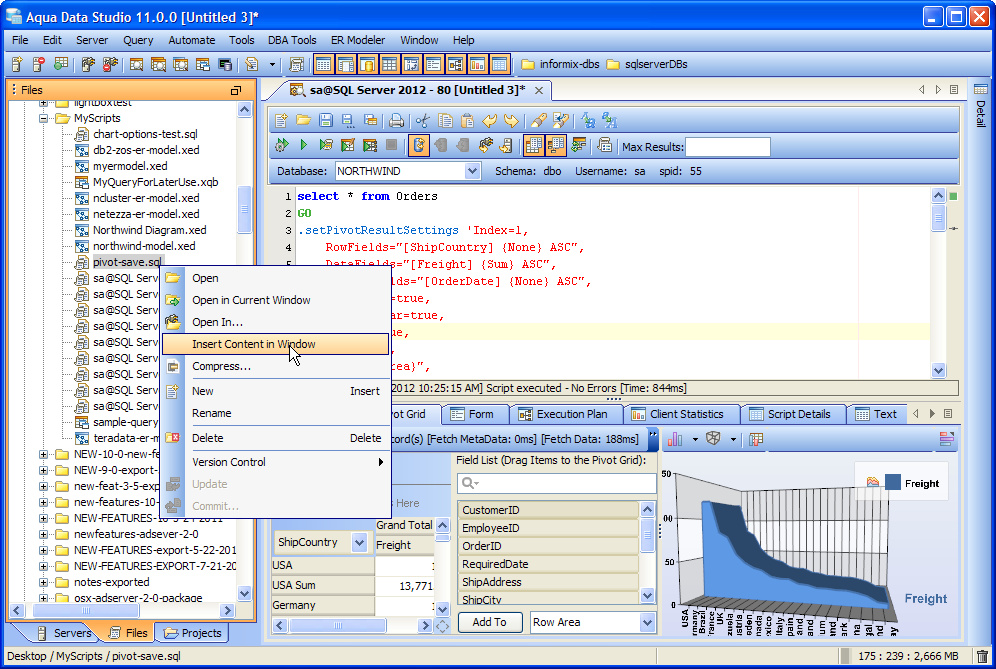Image resolution: width=996 pixels, height=669 pixels.
Task: Click the Freight legend color swatch
Action: coord(892,483)
